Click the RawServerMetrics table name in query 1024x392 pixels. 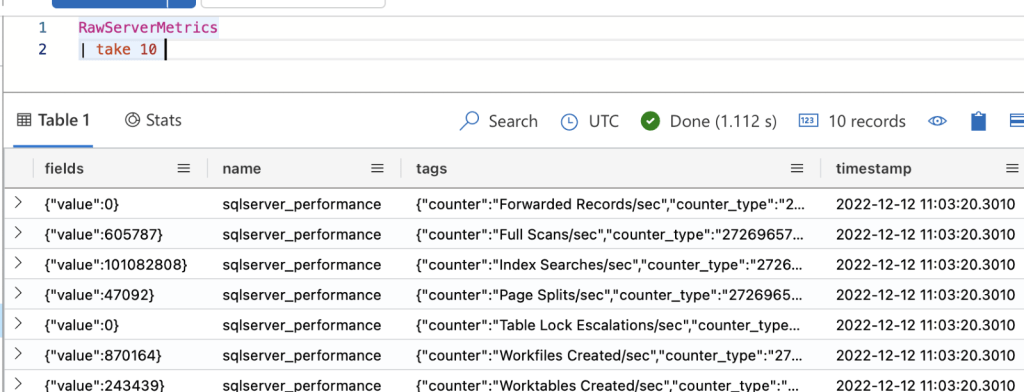tap(148, 28)
